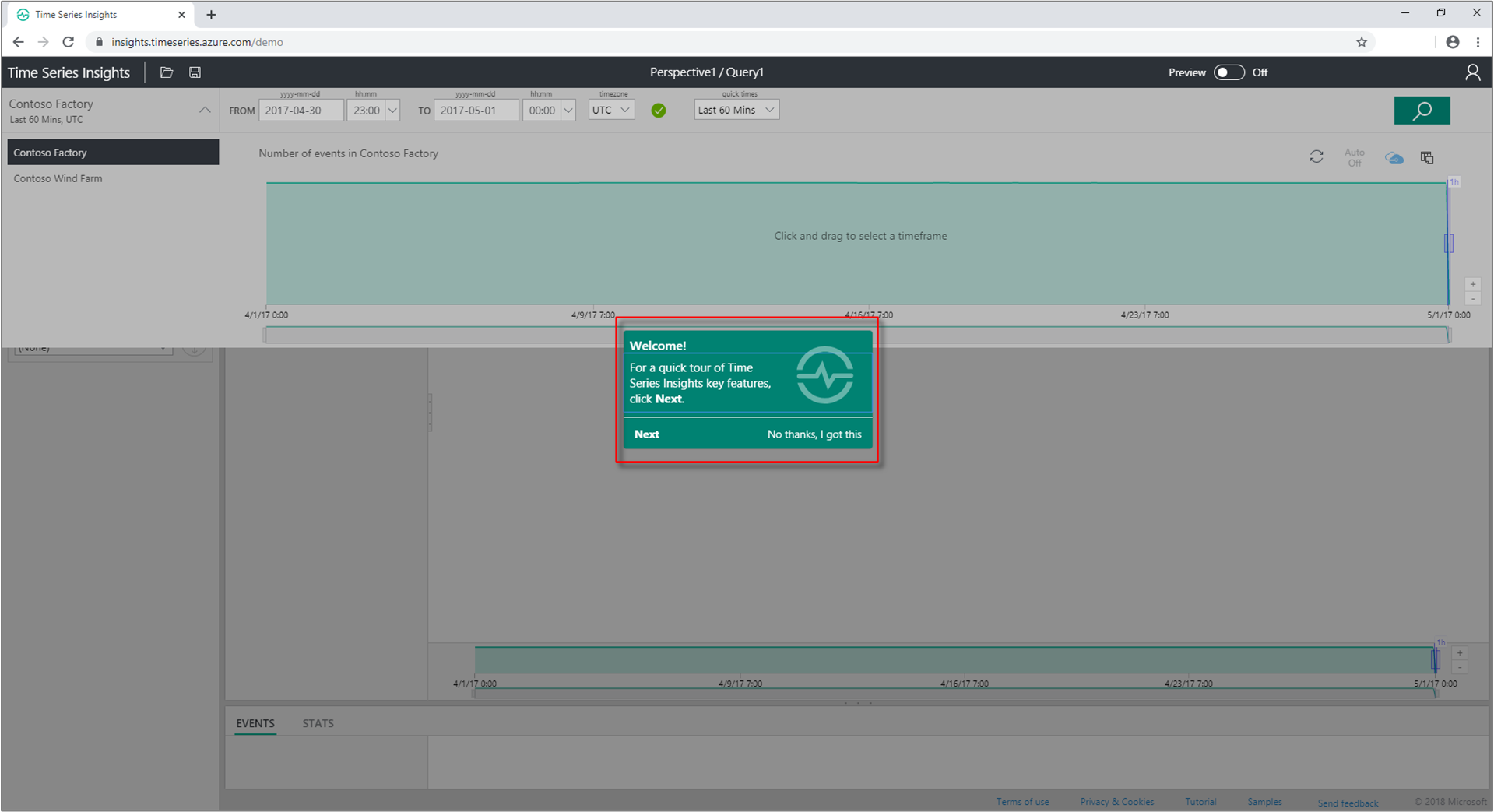The width and height of the screenshot is (1494, 812).
Task: Open the TO time dropdown arrow
Action: pos(568,111)
